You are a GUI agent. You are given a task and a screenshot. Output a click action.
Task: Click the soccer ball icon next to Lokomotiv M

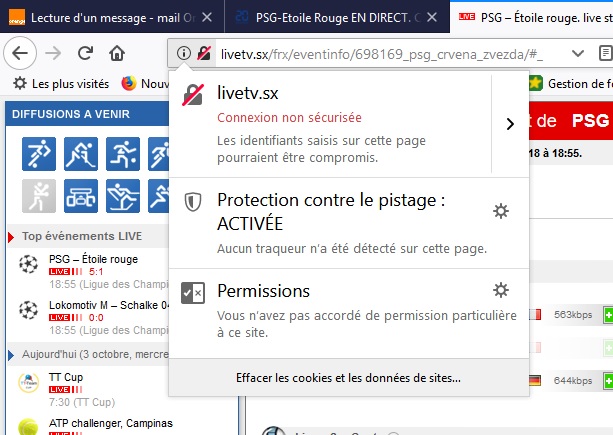click(29, 311)
